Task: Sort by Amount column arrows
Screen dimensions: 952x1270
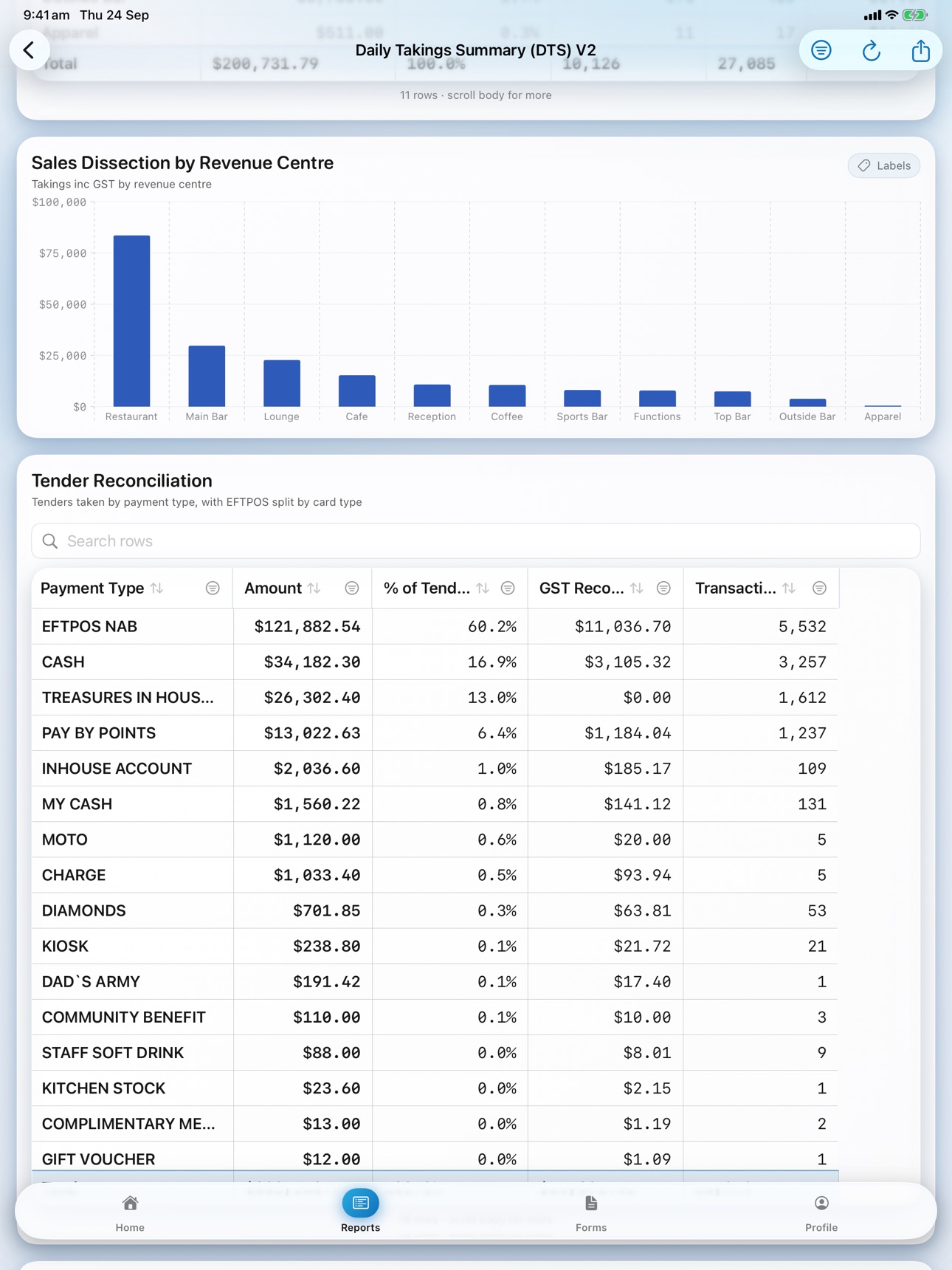Action: [x=314, y=588]
